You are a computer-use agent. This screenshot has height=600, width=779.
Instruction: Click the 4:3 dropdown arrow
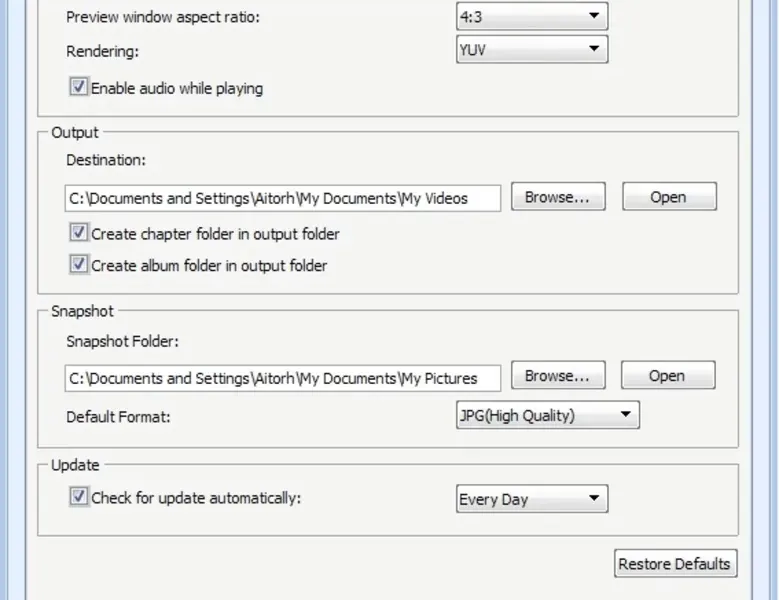(594, 16)
